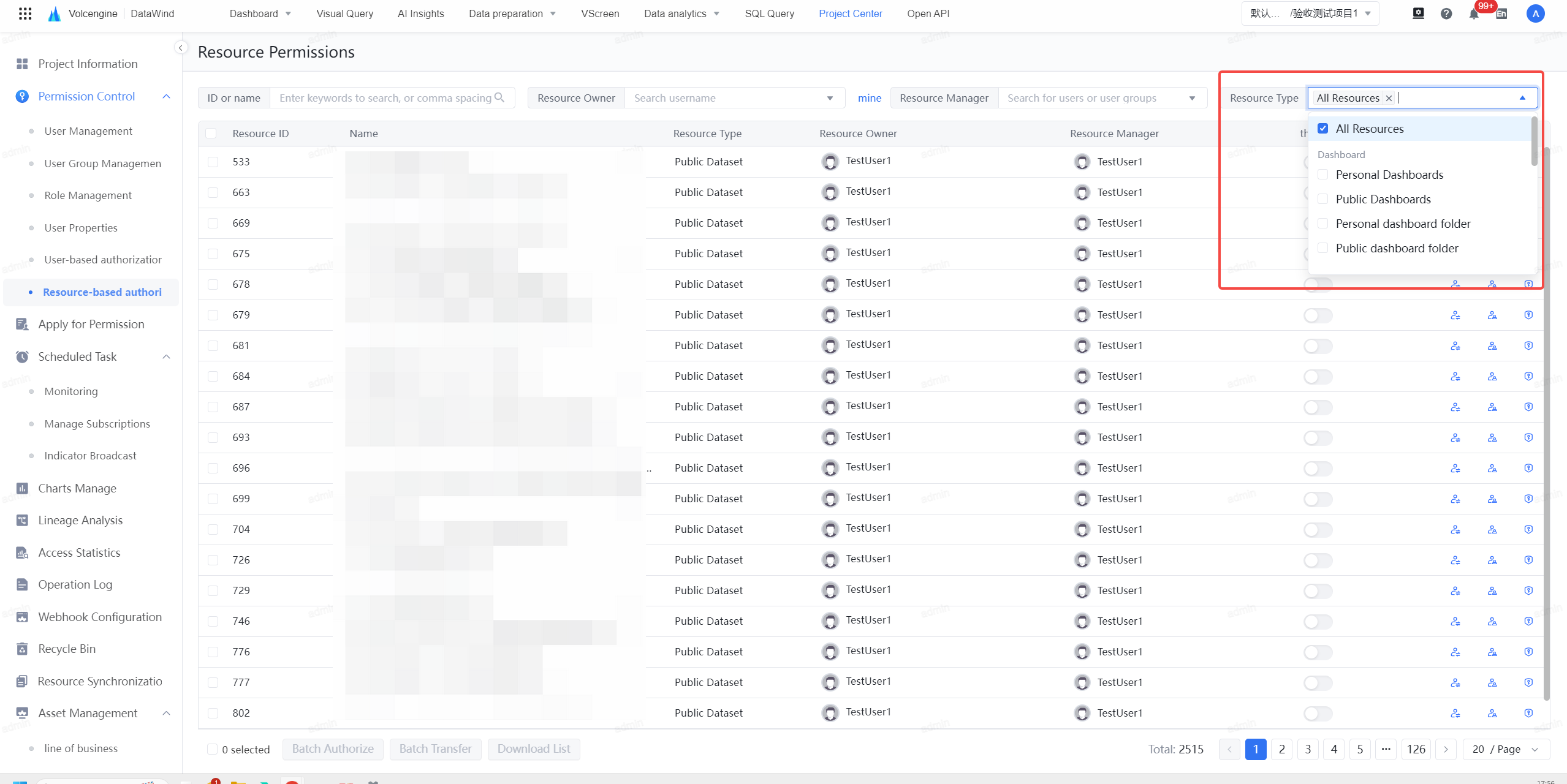Uncheck the All Resources option
This screenshot has width=1567, height=784.
pos(1322,129)
